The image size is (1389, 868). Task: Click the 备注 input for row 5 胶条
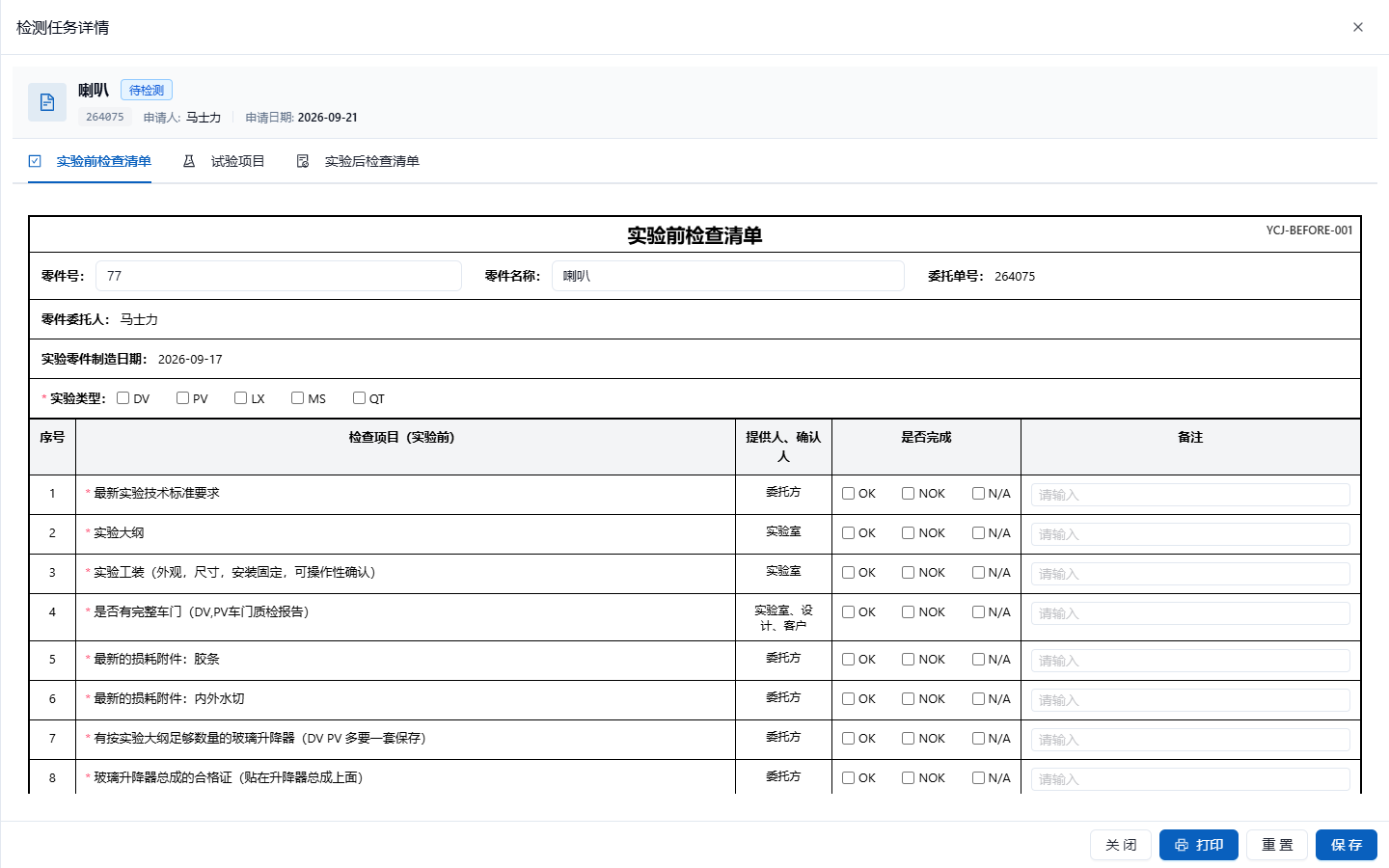pyautogui.click(x=1190, y=661)
